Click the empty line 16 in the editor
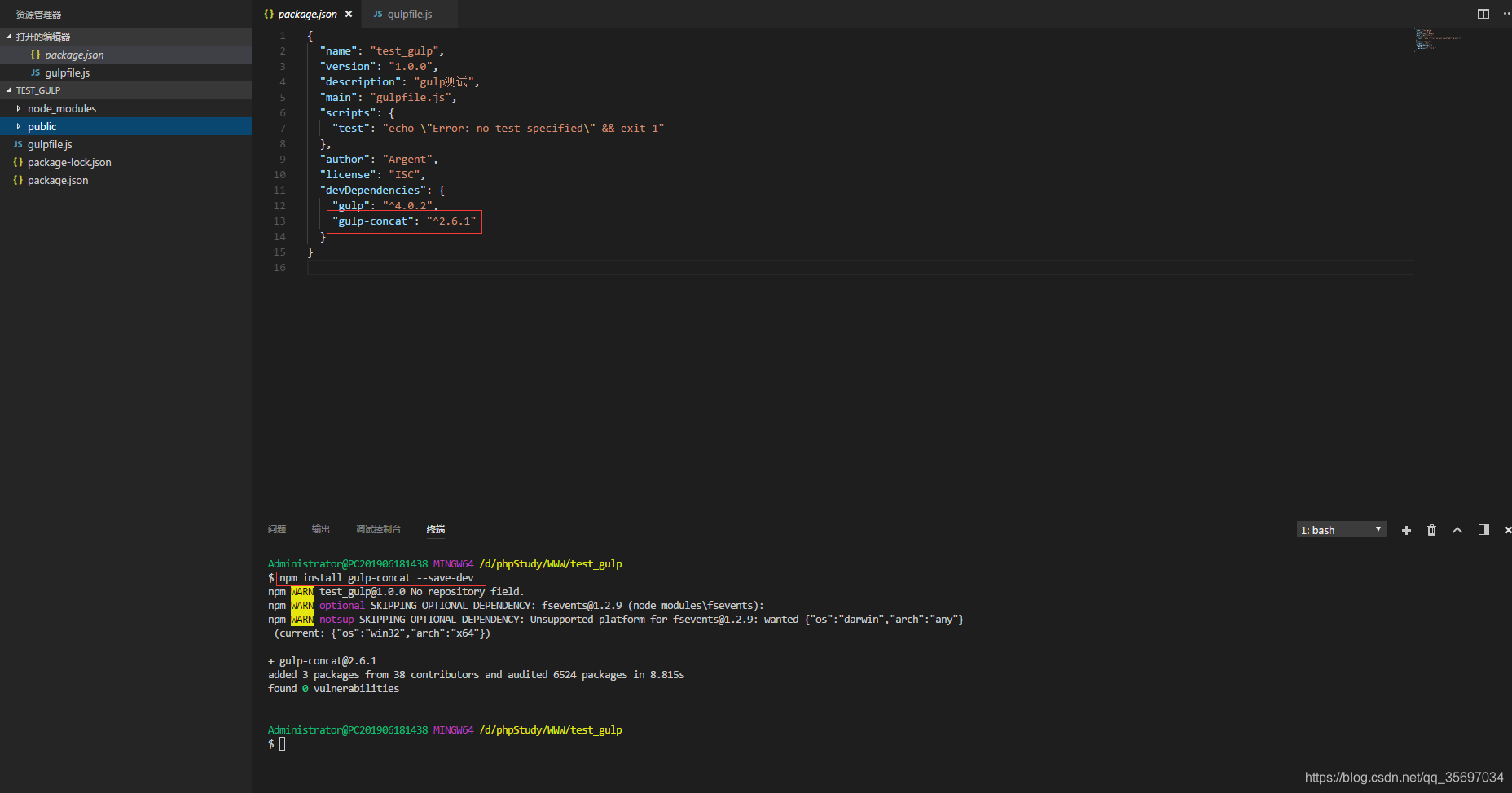1512x793 pixels. coord(860,268)
